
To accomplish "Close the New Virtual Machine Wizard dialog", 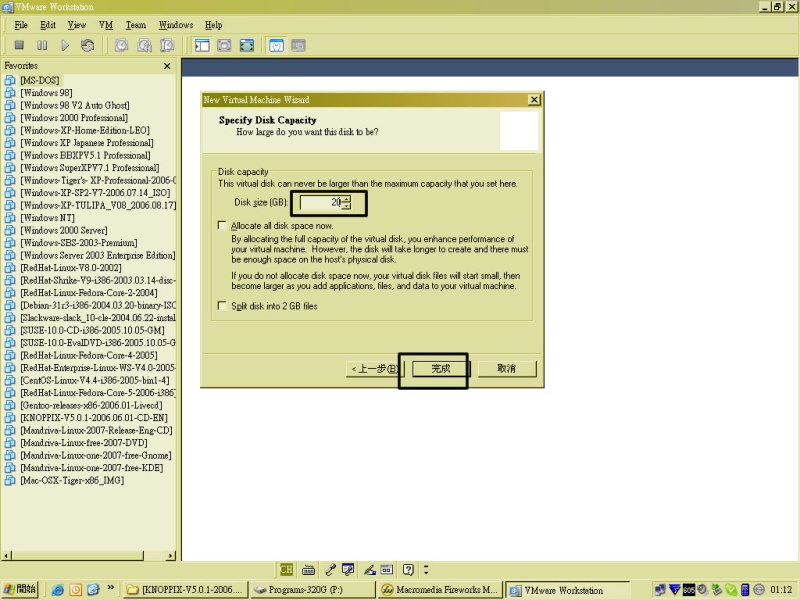I will tap(534, 99).
